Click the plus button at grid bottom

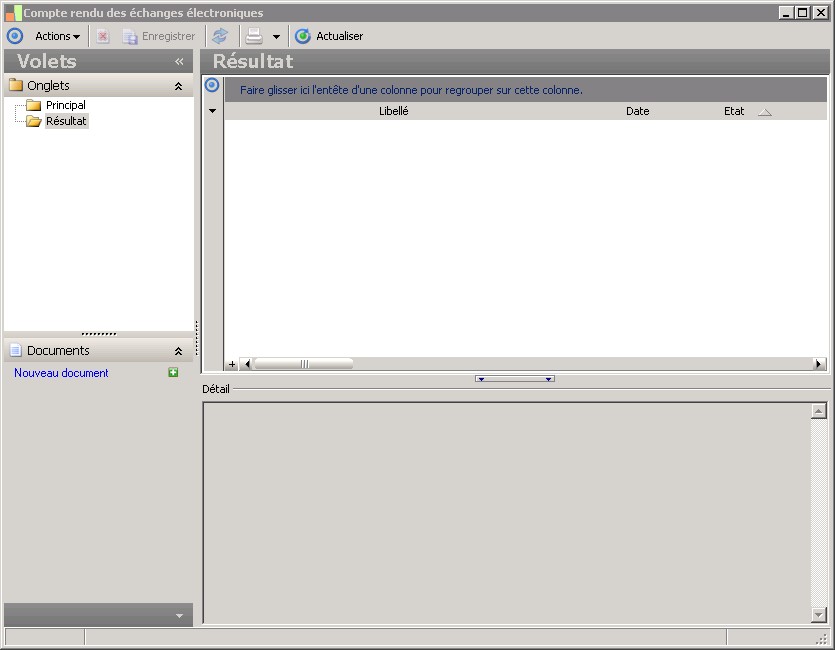232,365
